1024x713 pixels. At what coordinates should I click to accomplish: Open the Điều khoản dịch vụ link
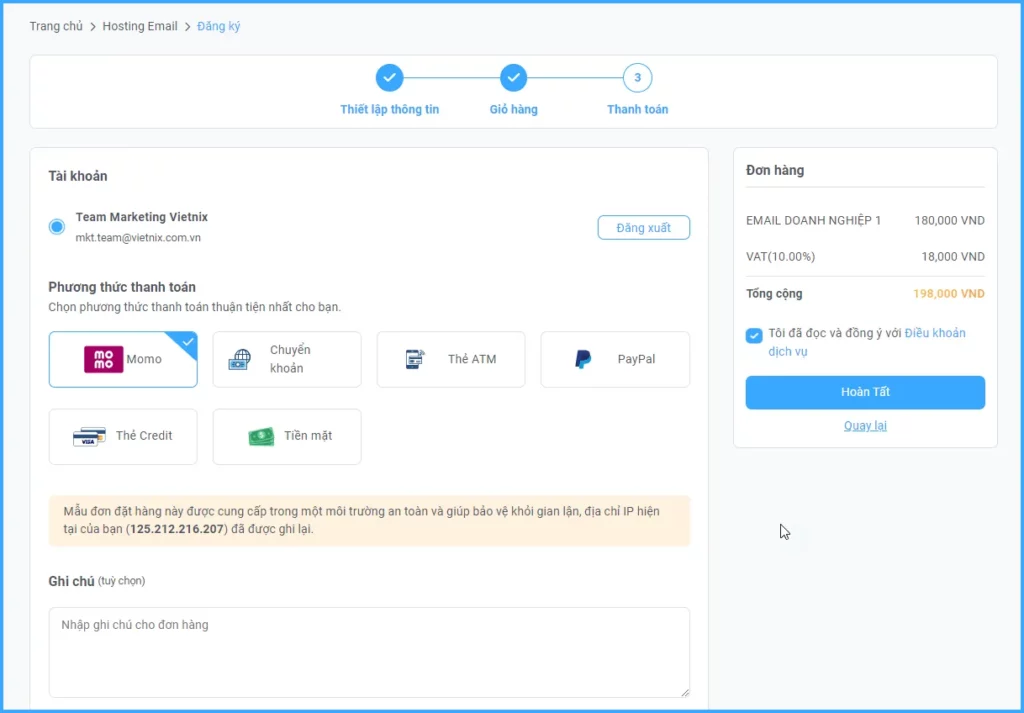click(934, 333)
